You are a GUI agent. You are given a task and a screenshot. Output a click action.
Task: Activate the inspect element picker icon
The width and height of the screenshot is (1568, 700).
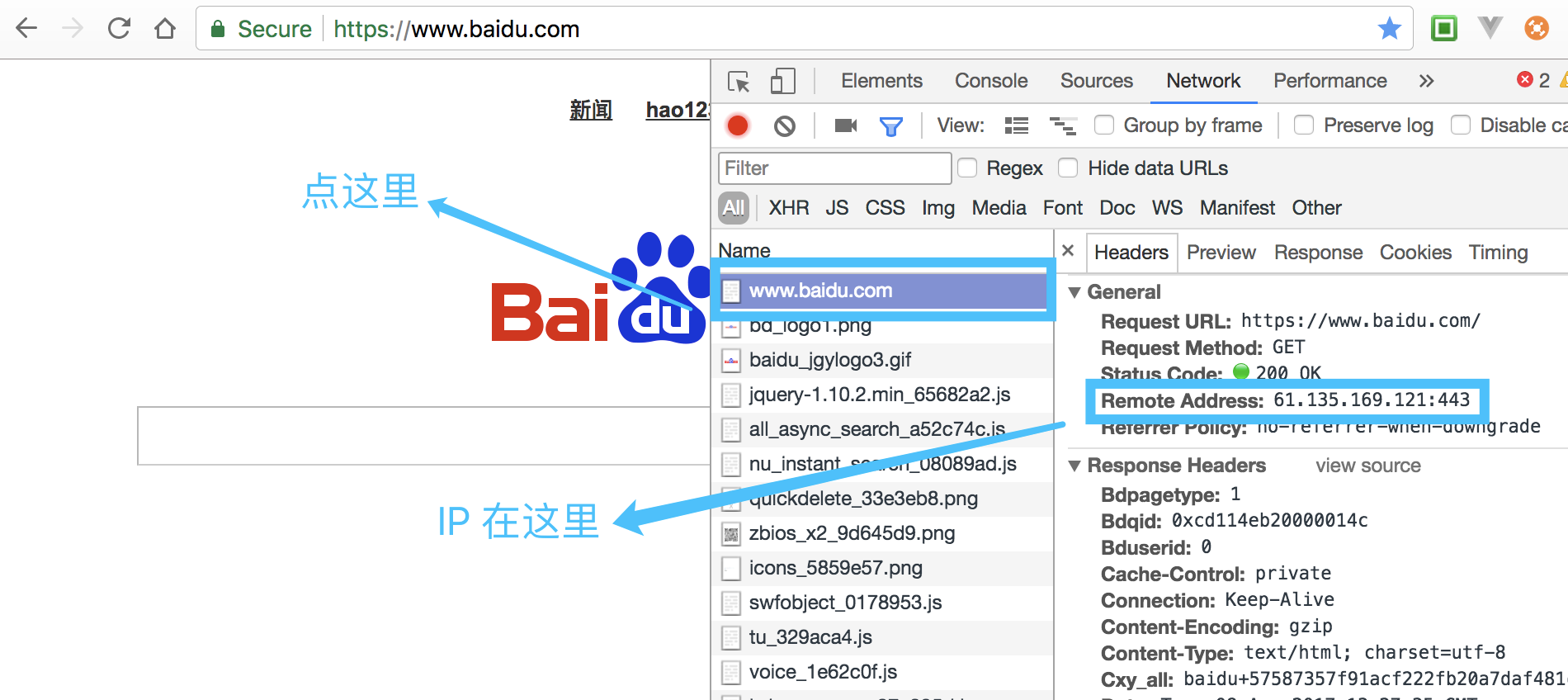[x=739, y=81]
